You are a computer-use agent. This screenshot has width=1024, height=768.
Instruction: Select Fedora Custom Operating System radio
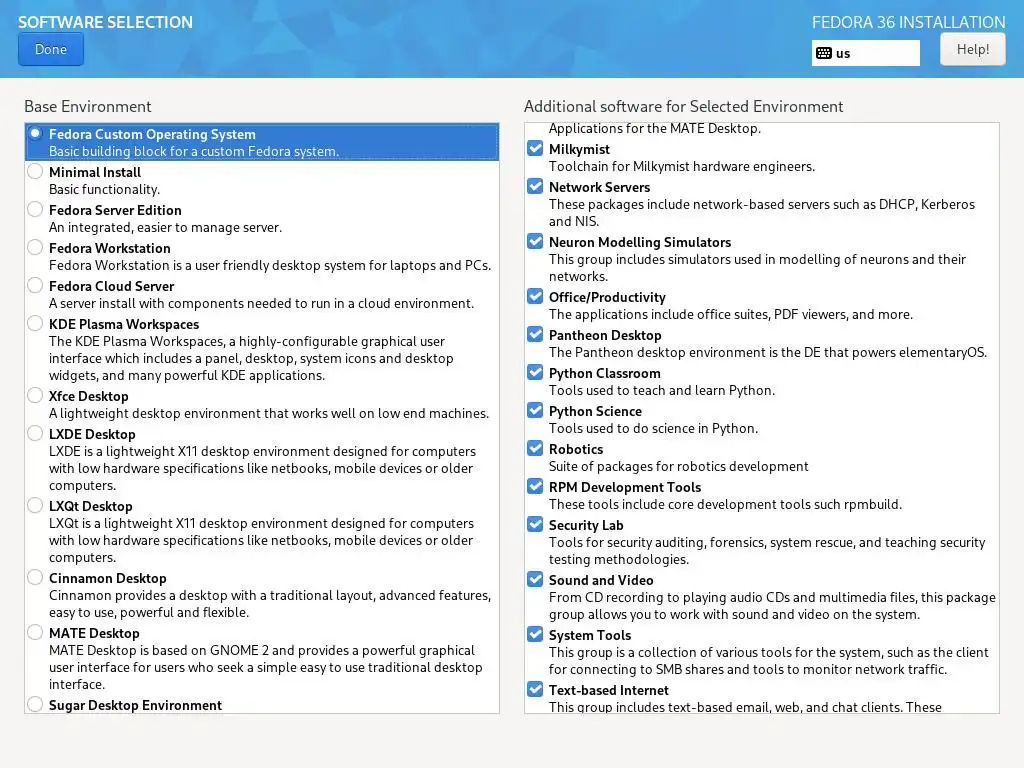pyautogui.click(x=35, y=133)
